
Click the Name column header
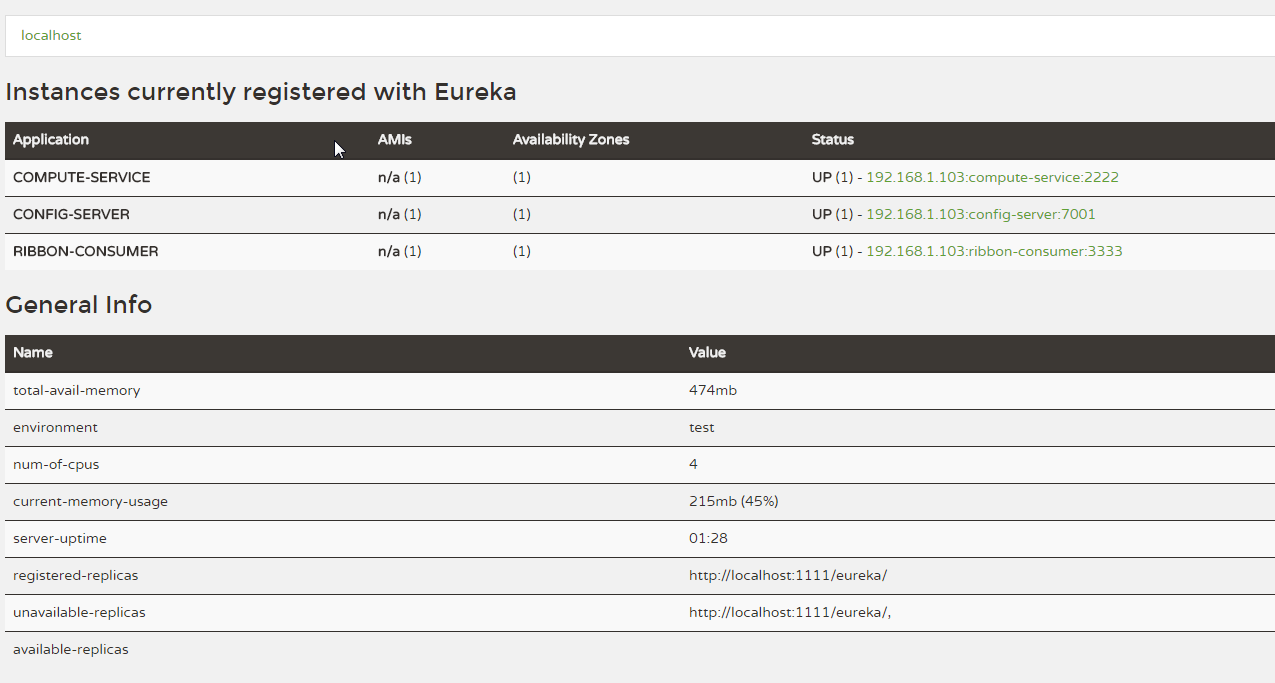click(x=33, y=353)
